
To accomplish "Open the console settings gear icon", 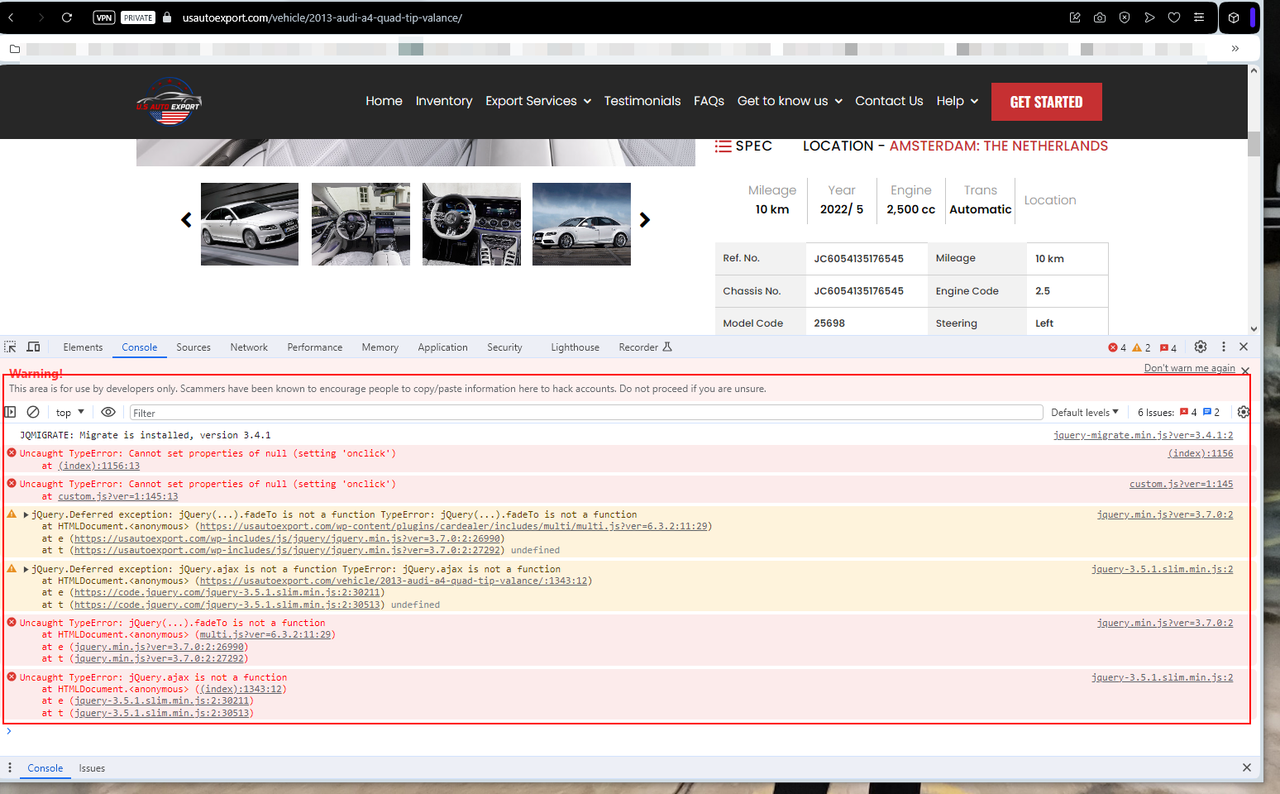I will coord(1244,412).
